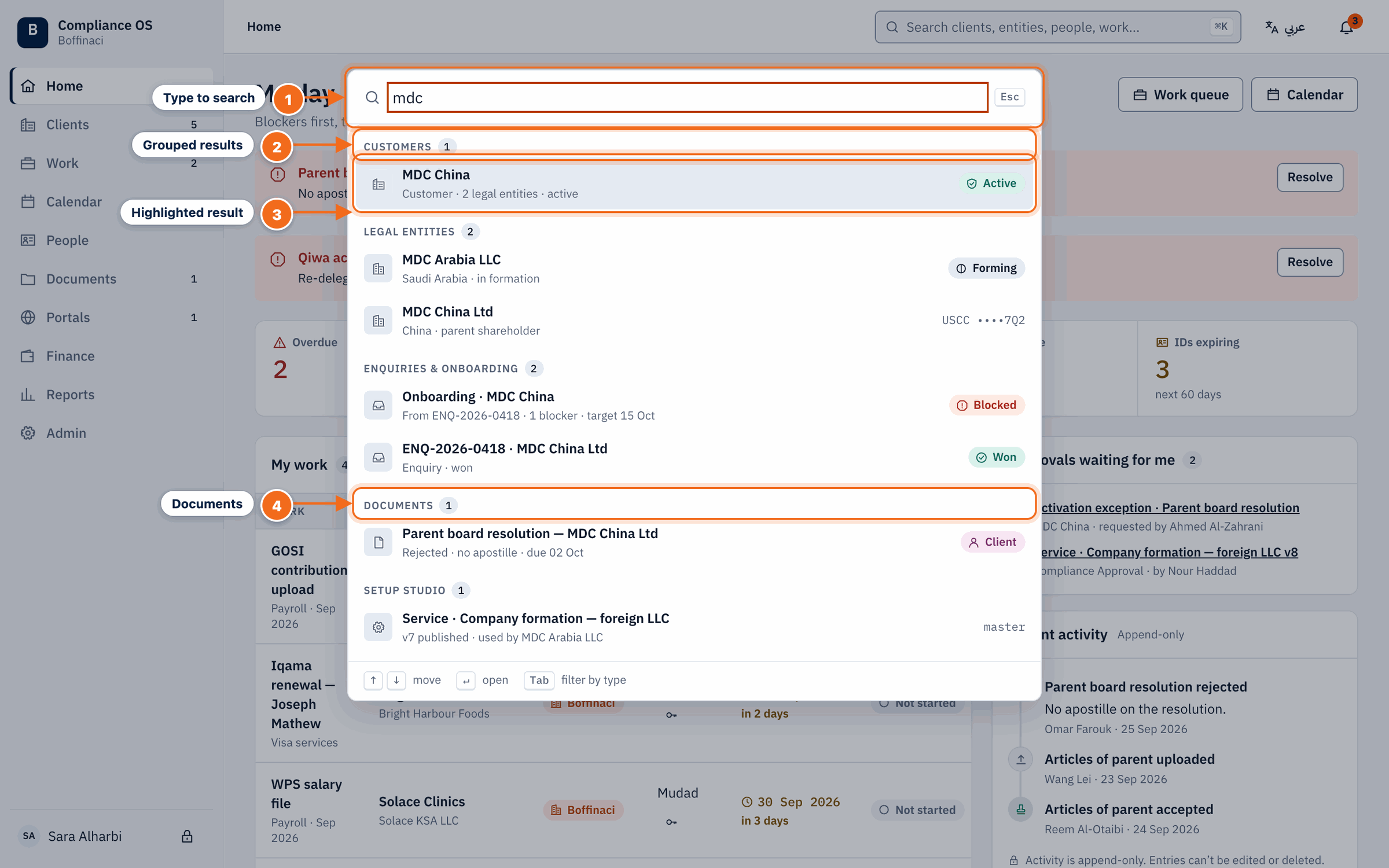Click the lock icon beside Sara Alharbi
The width and height of the screenshot is (1389, 868).
point(186,836)
